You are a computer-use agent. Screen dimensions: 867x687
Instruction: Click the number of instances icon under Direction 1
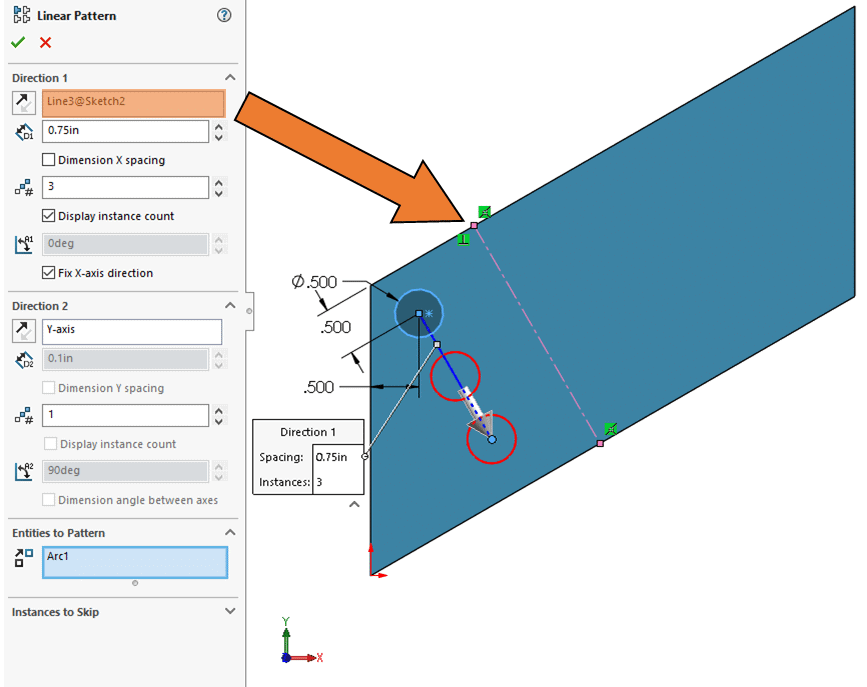(23, 187)
